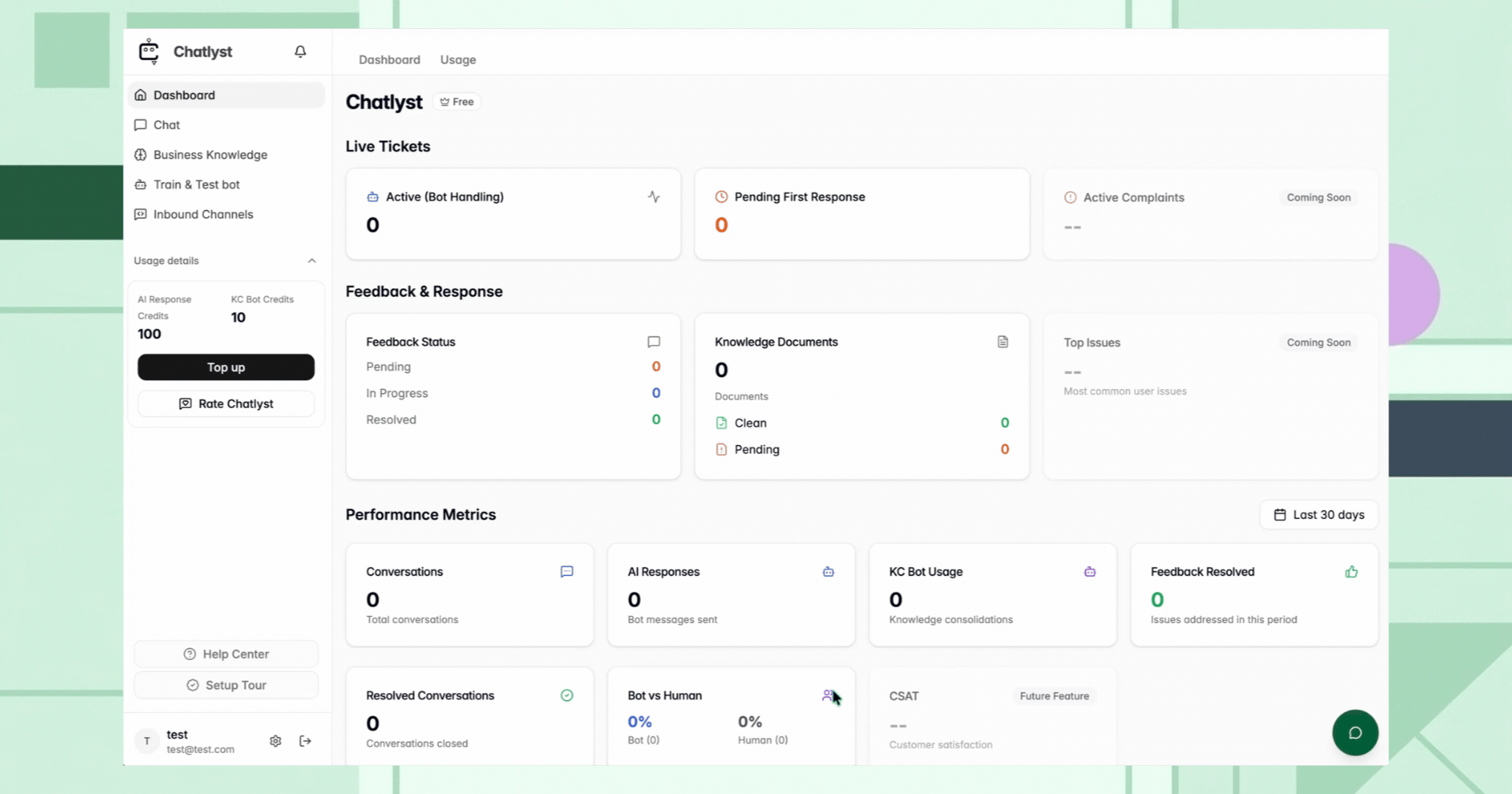Click purple bot icon in KC Bot Usage
The image size is (1512, 794).
click(x=1090, y=572)
